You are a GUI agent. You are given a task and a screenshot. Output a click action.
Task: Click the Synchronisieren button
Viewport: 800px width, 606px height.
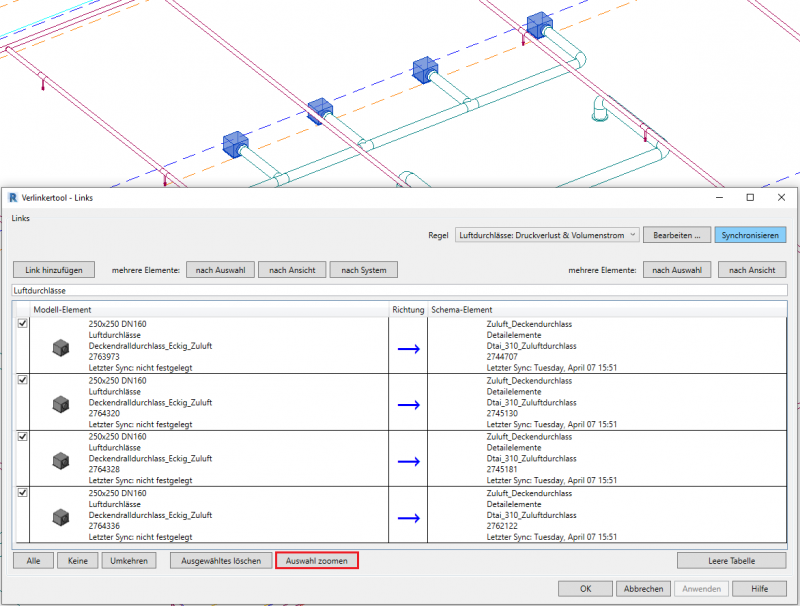tap(750, 235)
